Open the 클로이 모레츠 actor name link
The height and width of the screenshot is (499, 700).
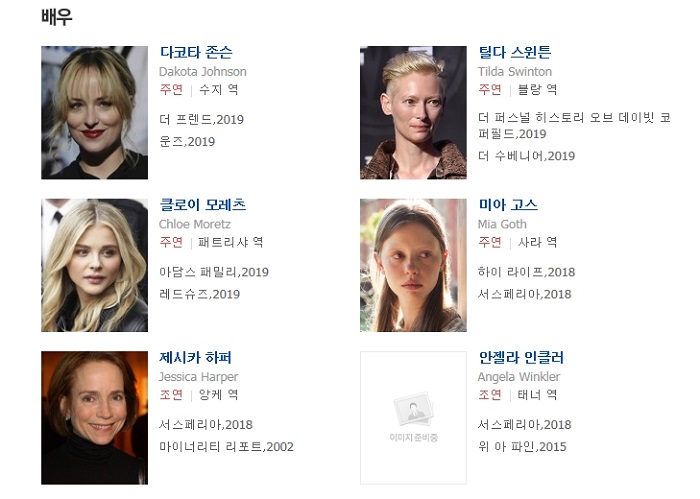203,205
